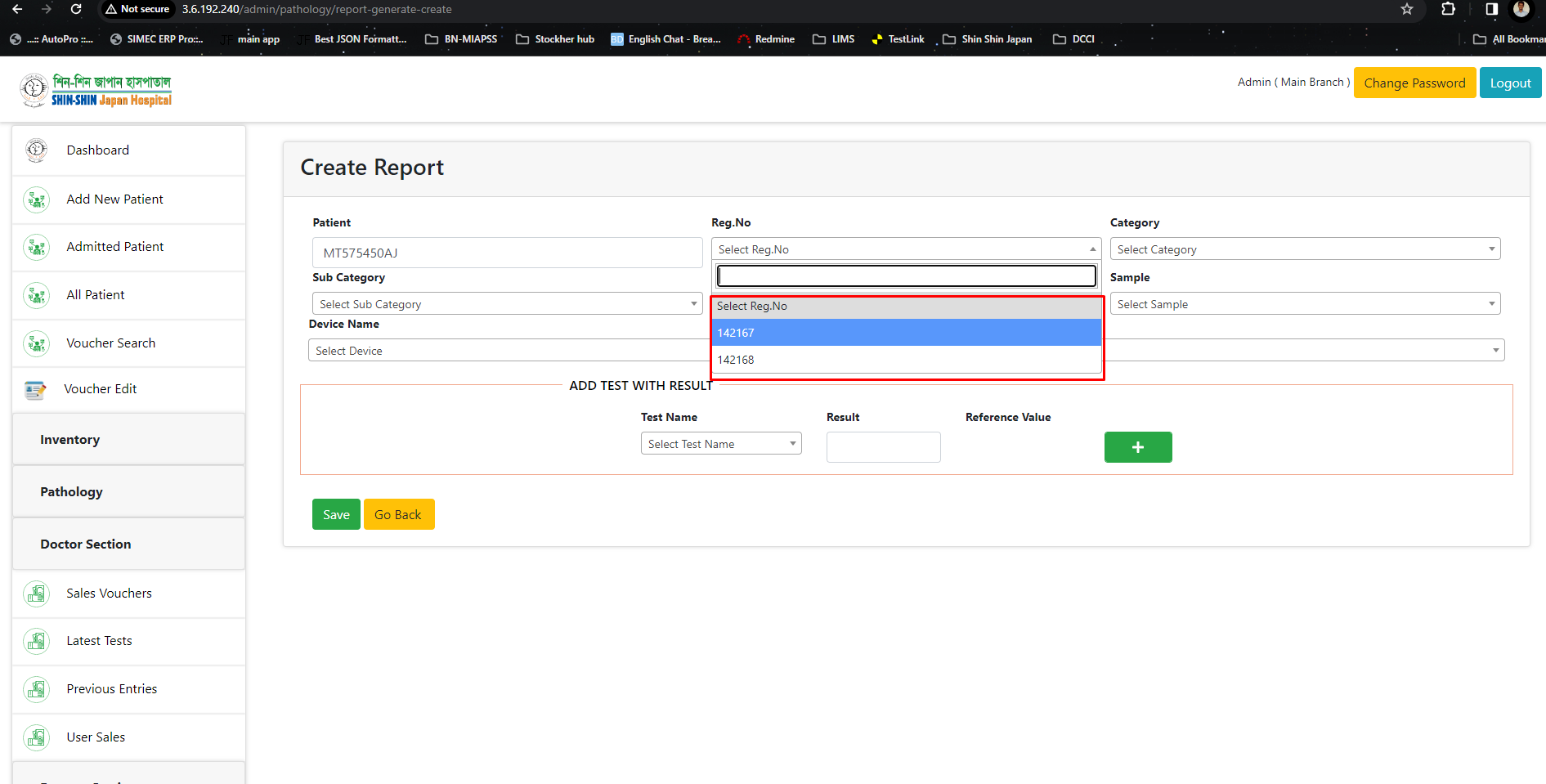This screenshot has width=1546, height=784.
Task: Click the Logout button
Action: coord(1510,83)
